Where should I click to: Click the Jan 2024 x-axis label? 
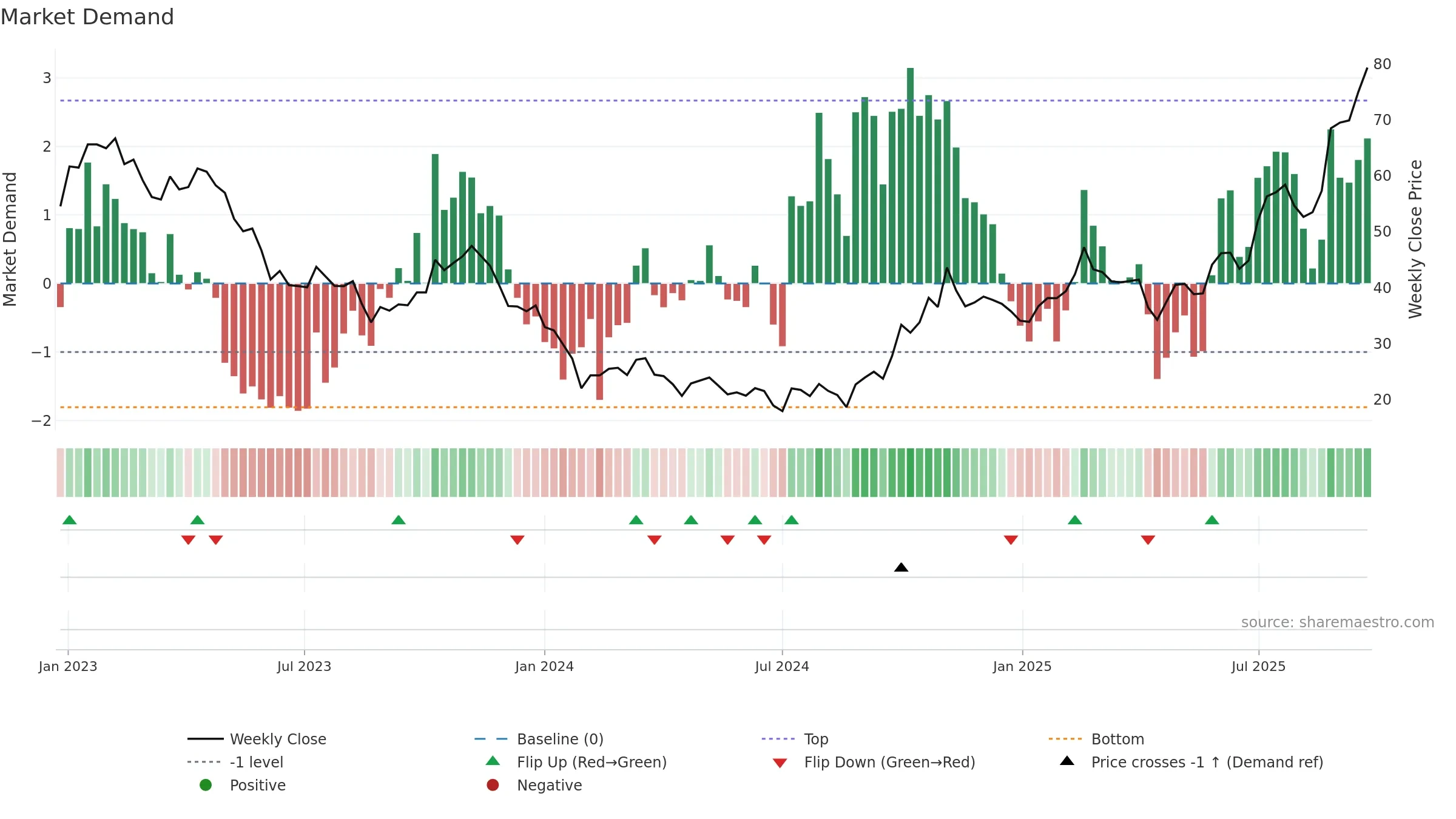point(545,666)
